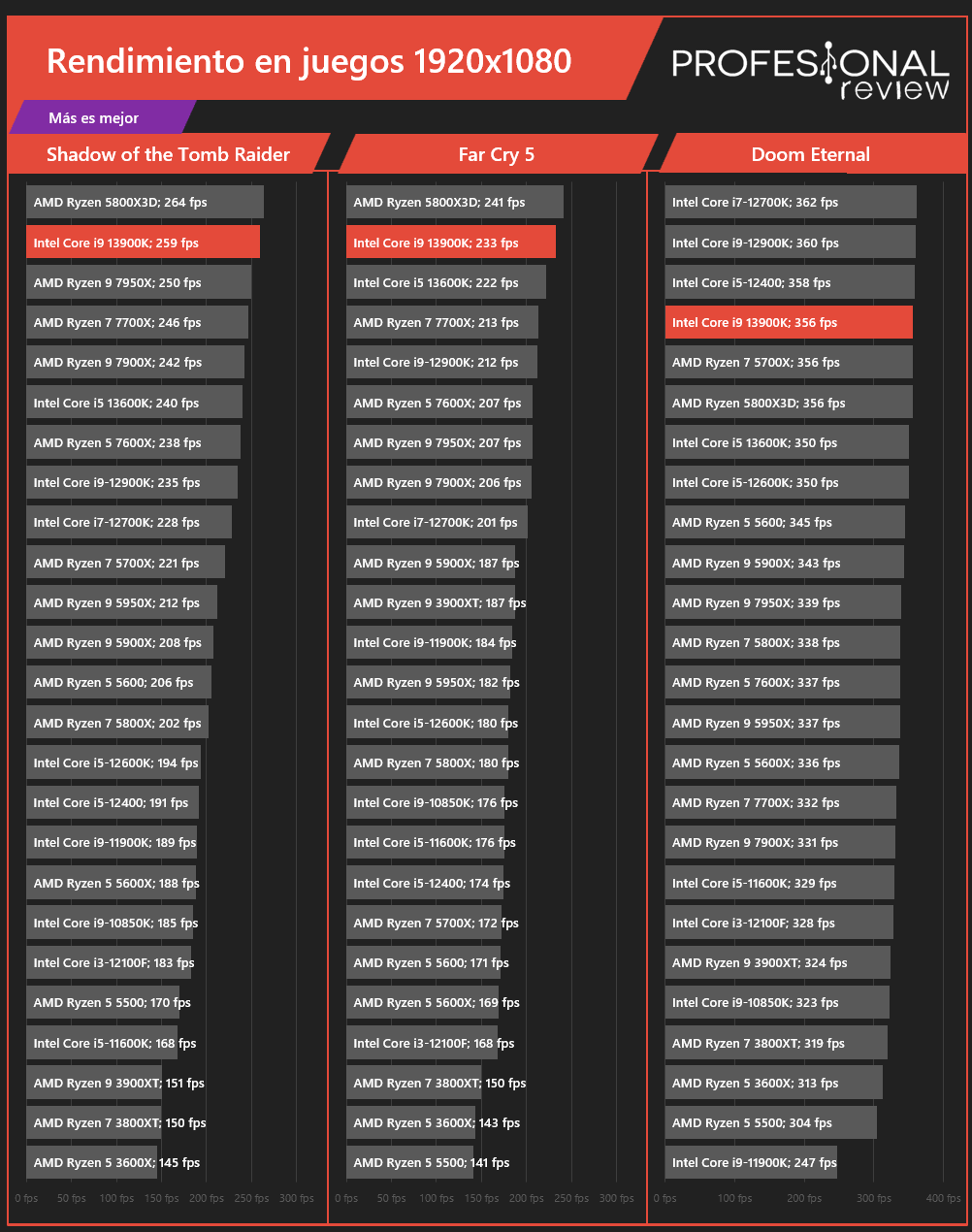Click the Shadow of the Tomb Raider header

coord(169,154)
